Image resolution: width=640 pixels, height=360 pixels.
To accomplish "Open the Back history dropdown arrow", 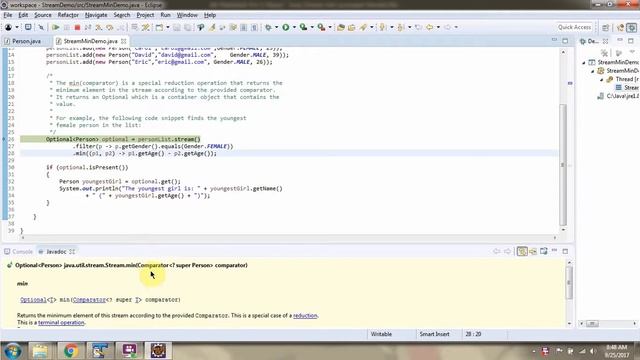I will 438,27.
